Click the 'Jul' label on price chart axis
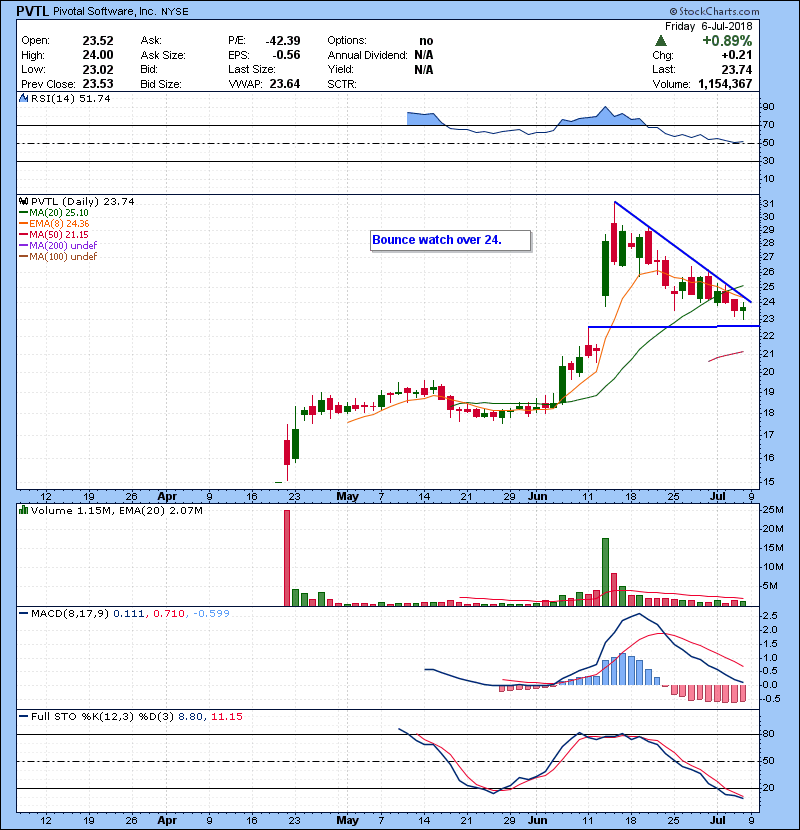800x830 pixels. [717, 497]
